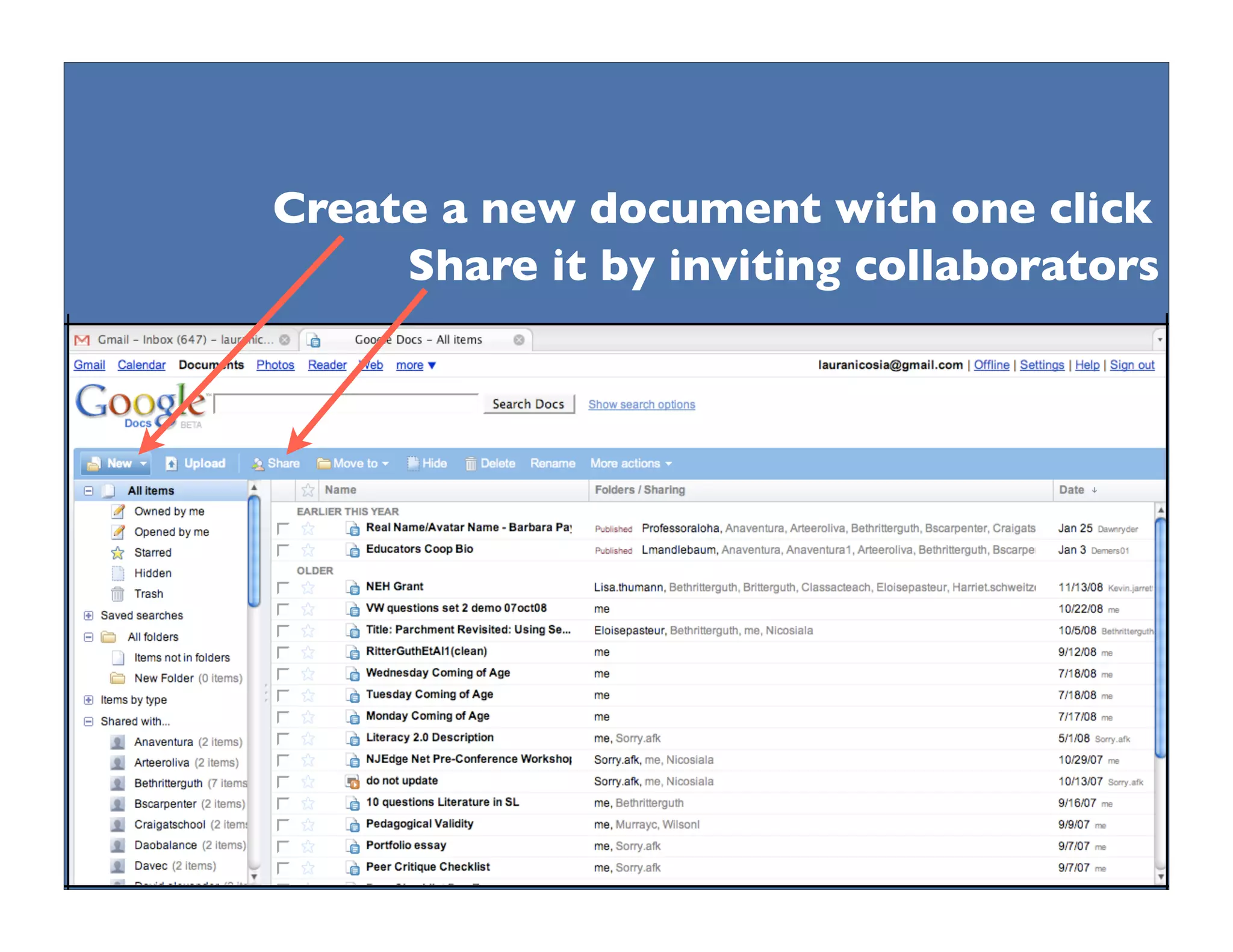Screen dimensions: 1233x952
Task: Open the New dropdown arrow
Action: tap(143, 464)
